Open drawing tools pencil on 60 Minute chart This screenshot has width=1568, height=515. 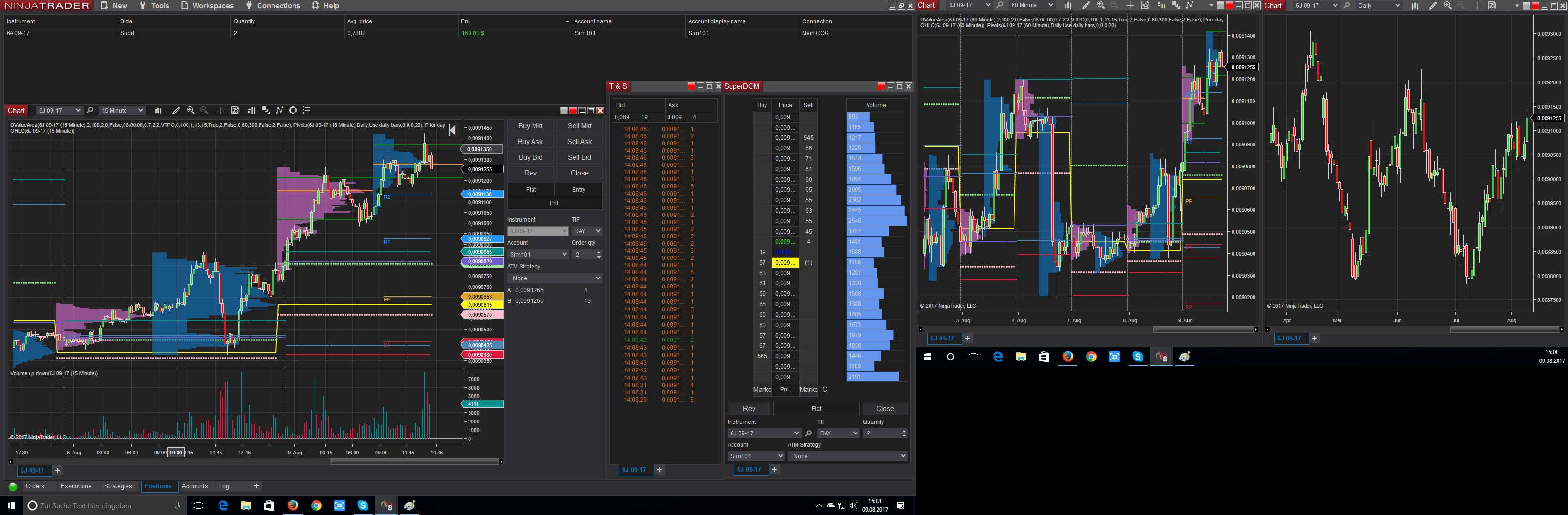[1086, 5]
